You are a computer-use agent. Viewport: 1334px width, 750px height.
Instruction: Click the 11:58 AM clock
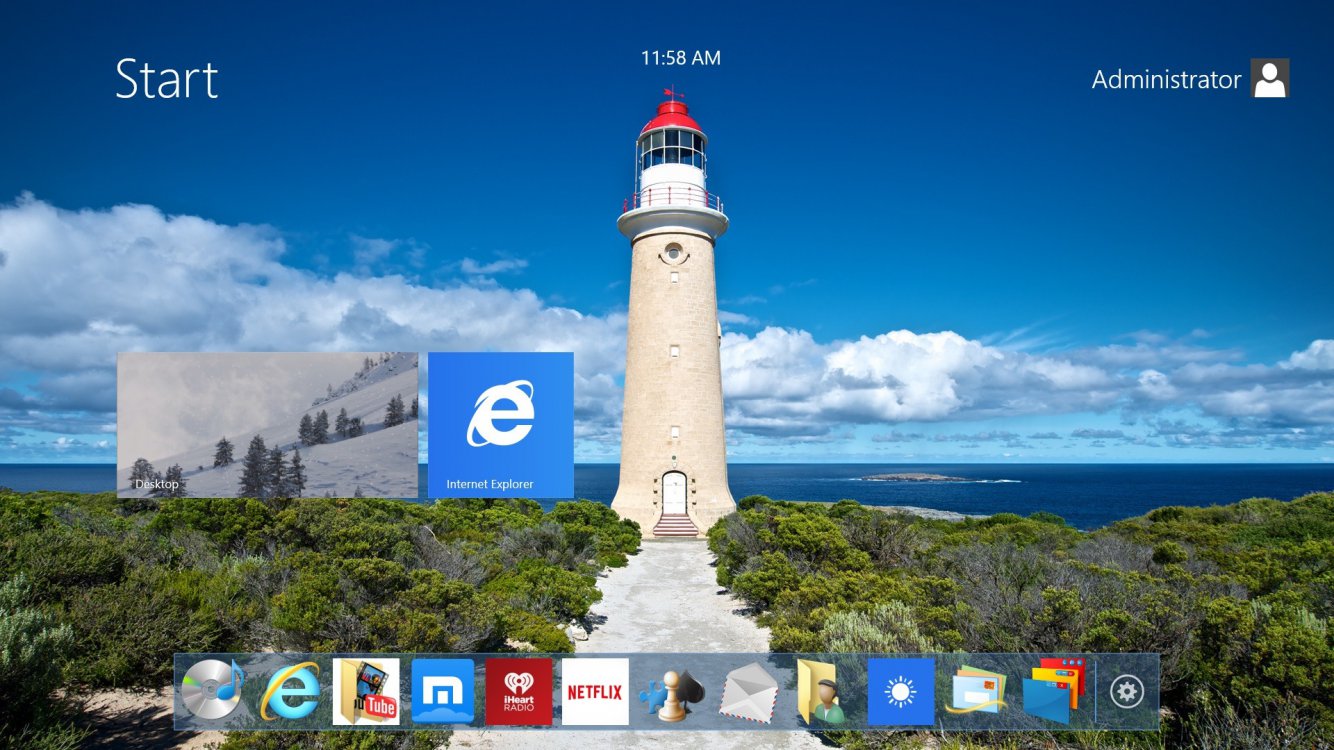(681, 58)
